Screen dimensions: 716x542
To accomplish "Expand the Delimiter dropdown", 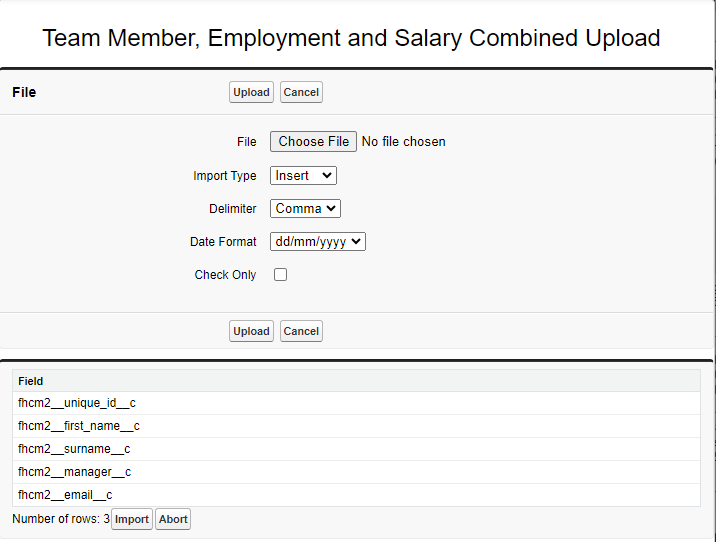I will tap(305, 209).
